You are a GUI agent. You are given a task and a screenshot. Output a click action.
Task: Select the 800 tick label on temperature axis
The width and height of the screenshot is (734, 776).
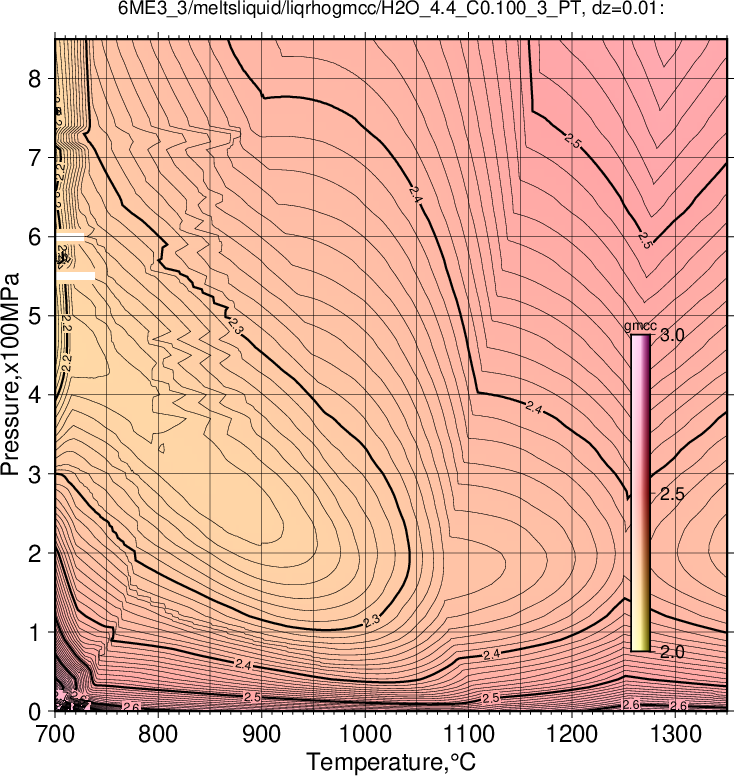click(x=158, y=734)
